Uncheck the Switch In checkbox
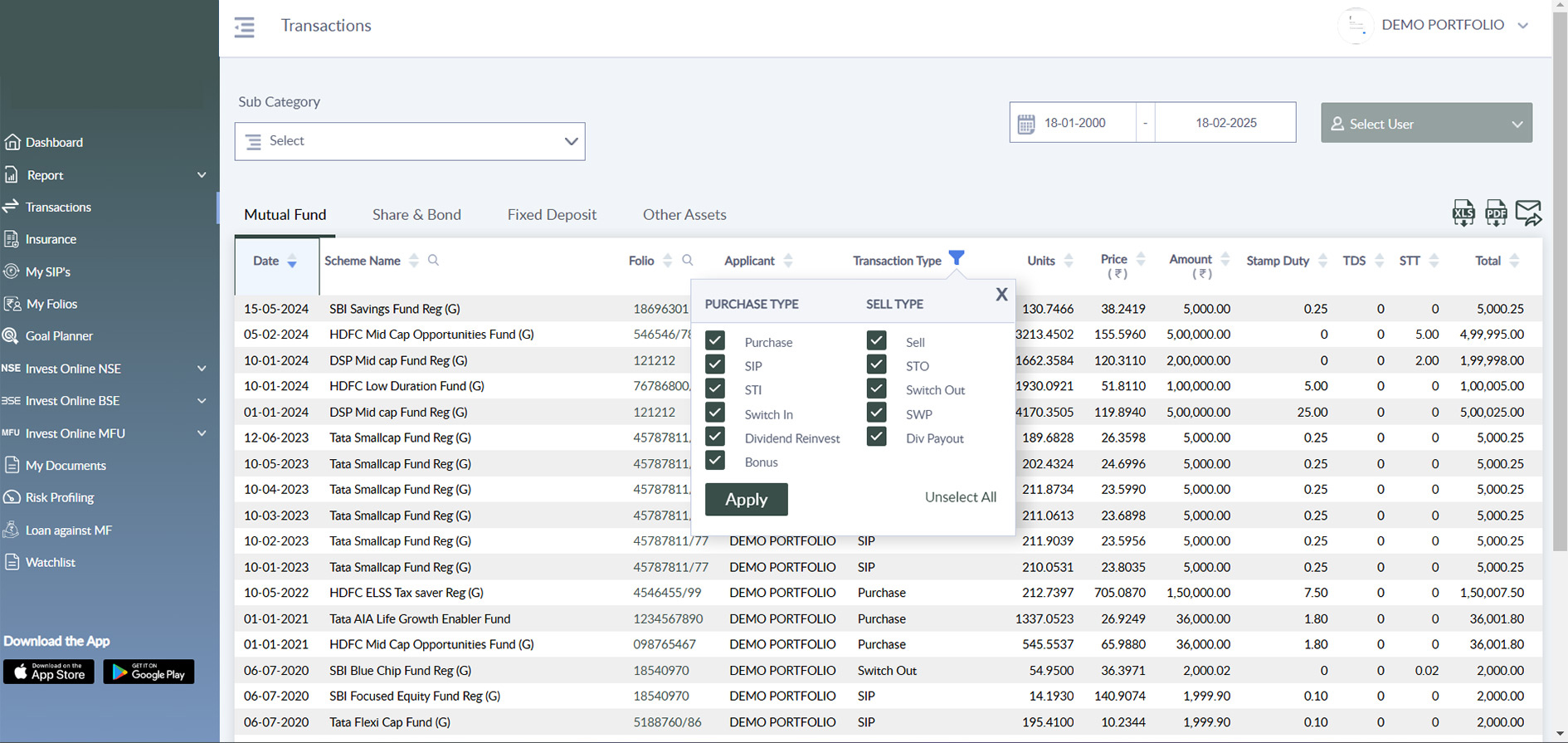Image resolution: width=1568 pixels, height=743 pixels. (715, 413)
